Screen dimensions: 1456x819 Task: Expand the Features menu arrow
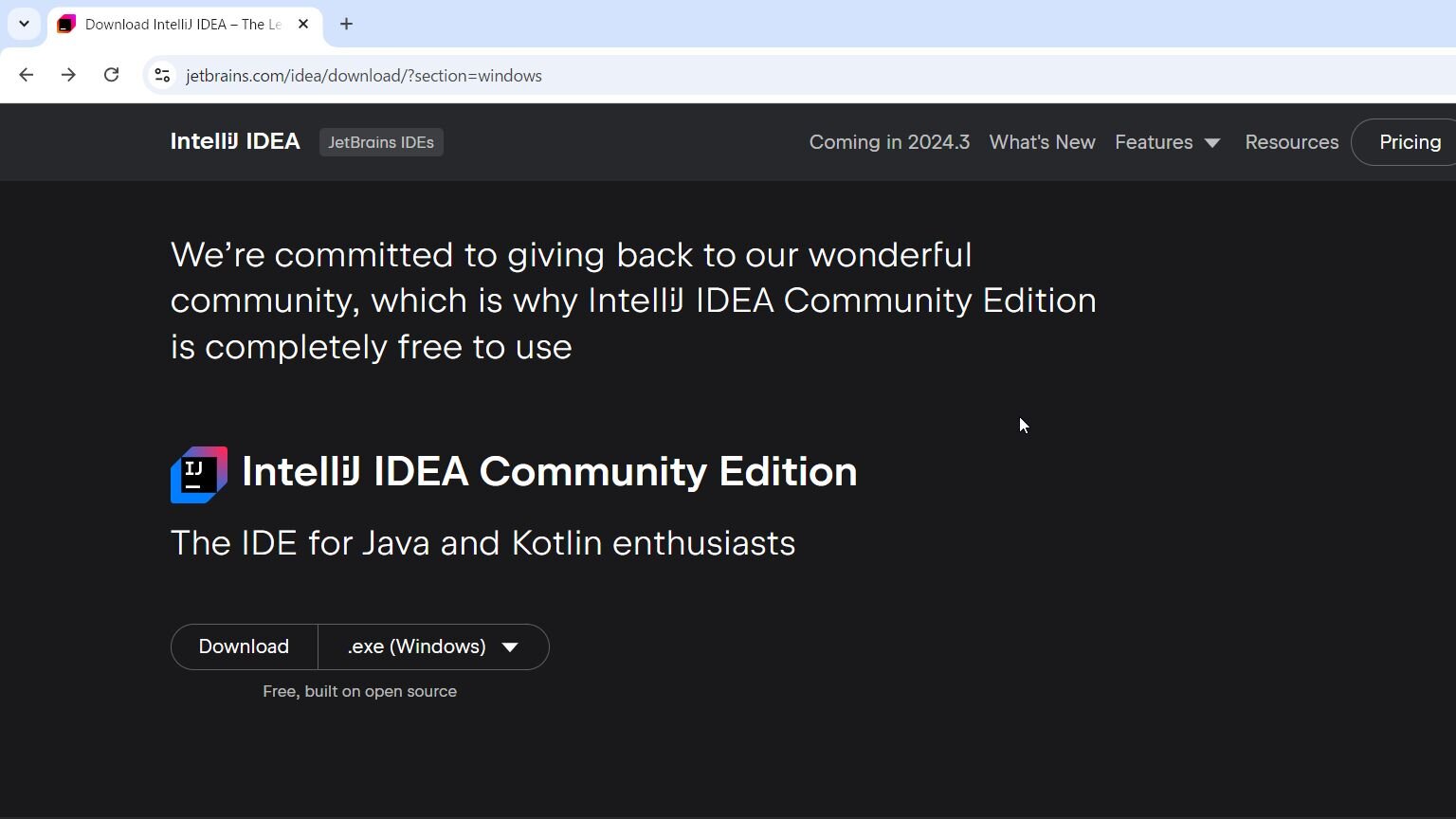pyautogui.click(x=1212, y=143)
